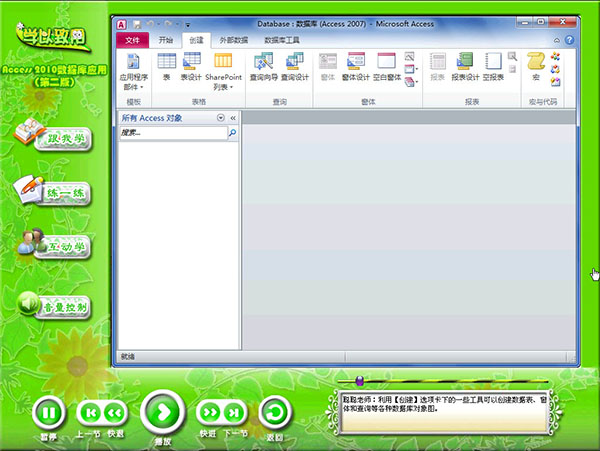Click the Visual Basic icon
This screenshot has height=451, width=600.
[555, 81]
